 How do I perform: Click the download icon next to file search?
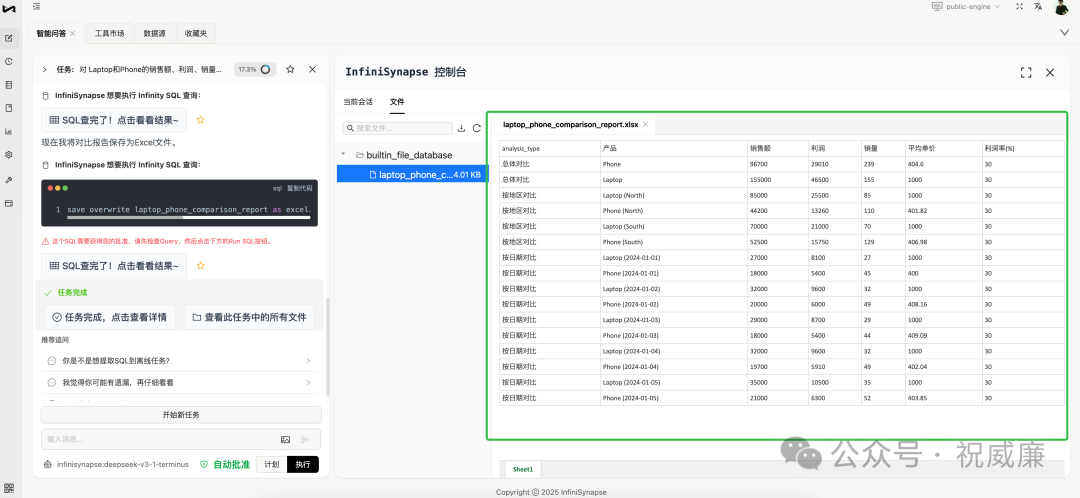click(x=461, y=128)
